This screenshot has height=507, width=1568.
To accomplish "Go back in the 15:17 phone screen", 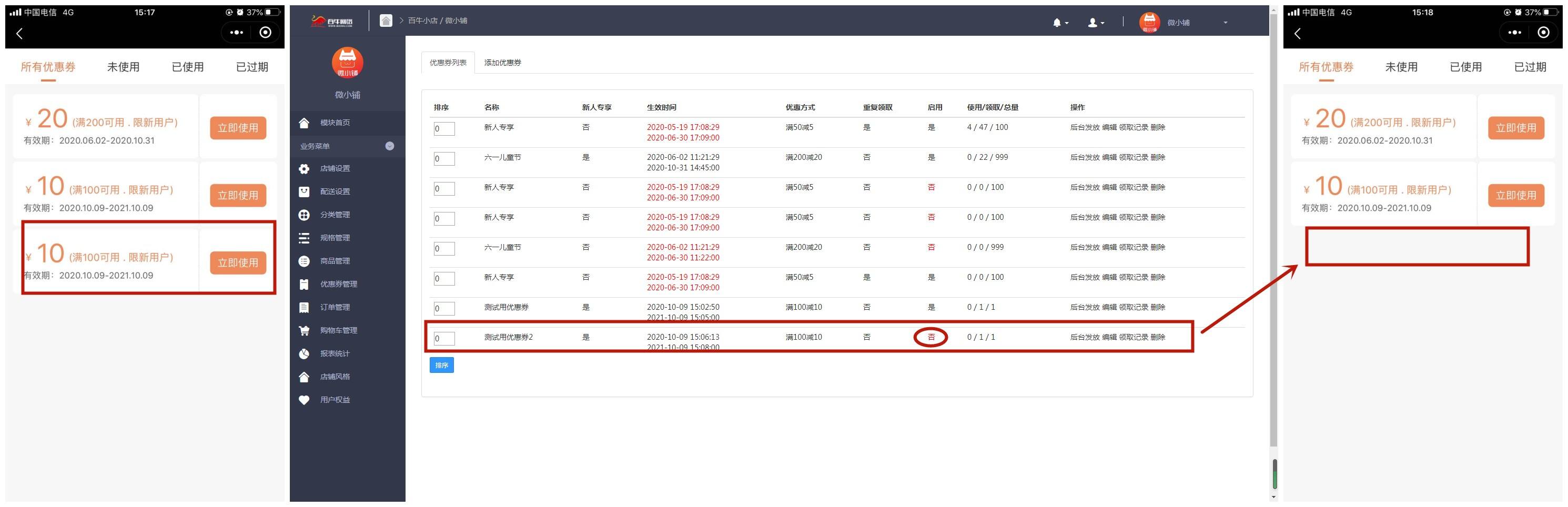I will [19, 34].
